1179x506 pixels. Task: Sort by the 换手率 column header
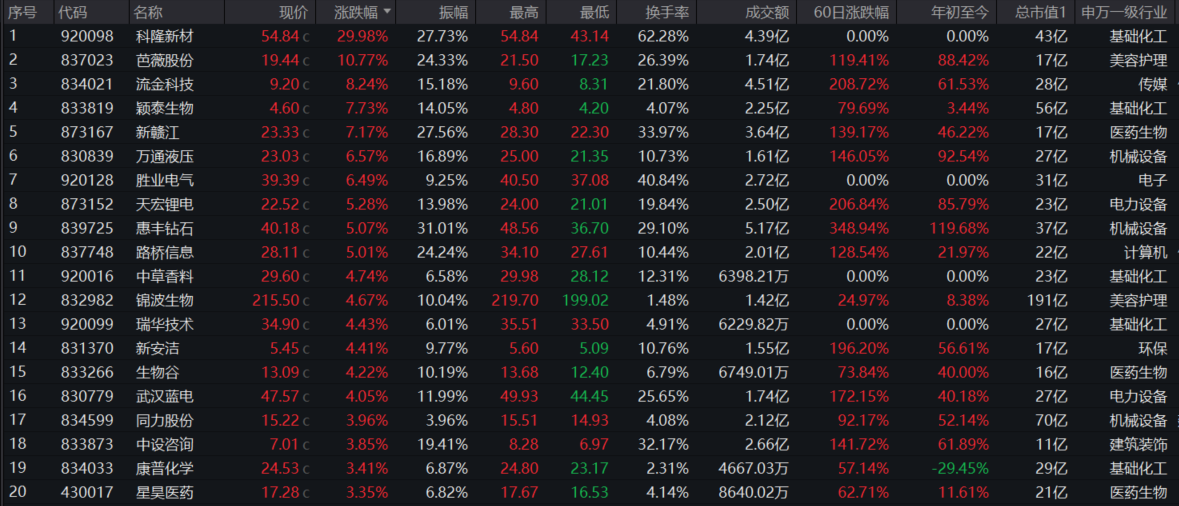[x=667, y=12]
